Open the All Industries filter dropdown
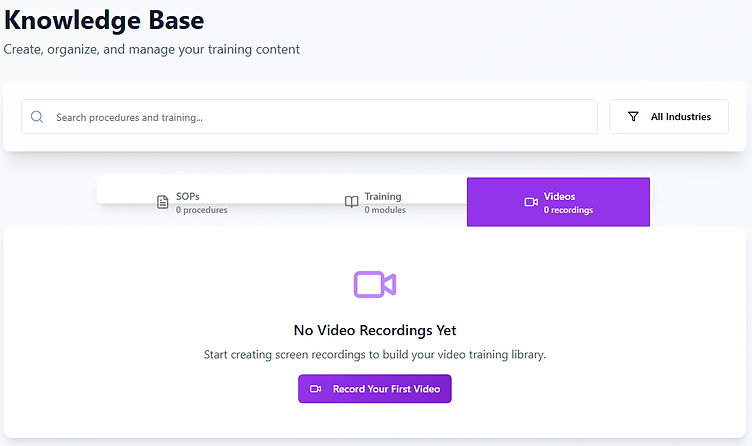 coord(669,117)
